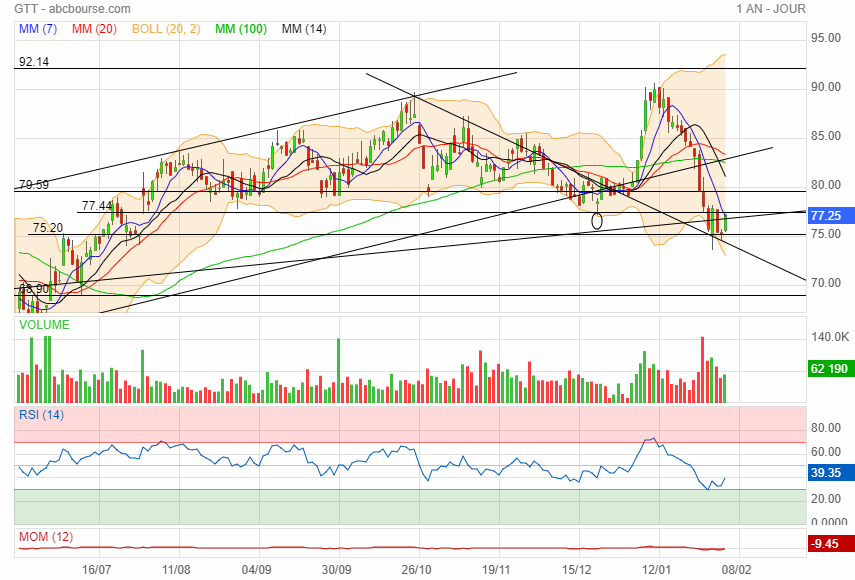Select the "60.00" RSI axis value
Image resolution: width=855 pixels, height=580 pixels.
(x=826, y=451)
